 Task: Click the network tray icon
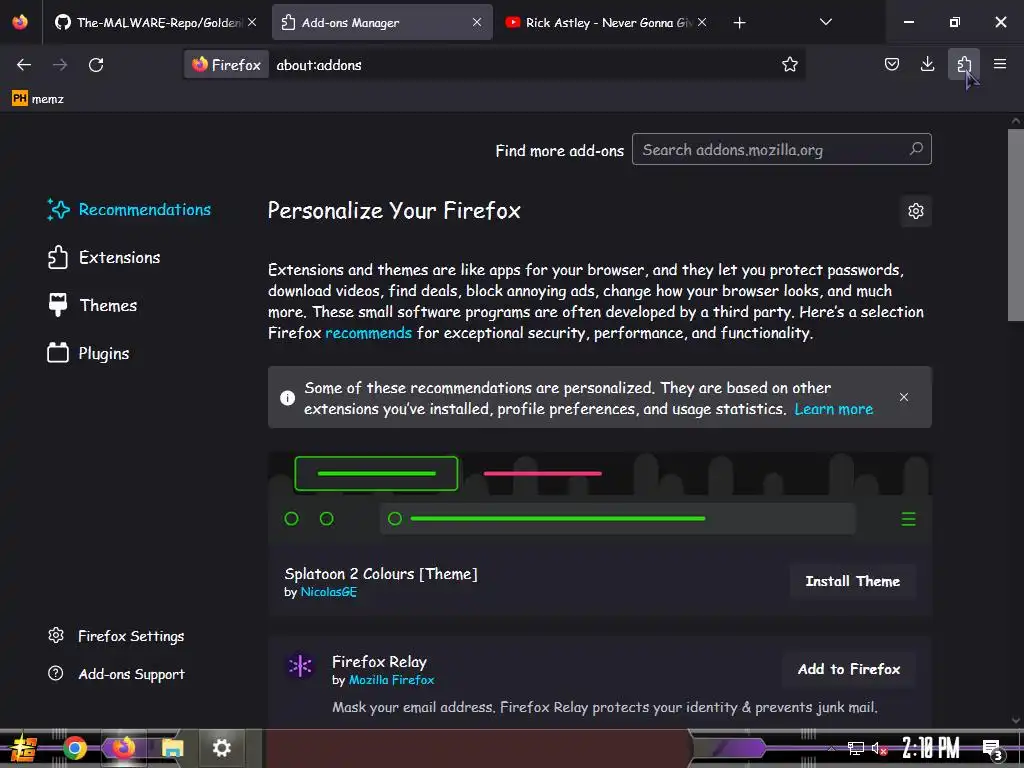[x=855, y=748]
